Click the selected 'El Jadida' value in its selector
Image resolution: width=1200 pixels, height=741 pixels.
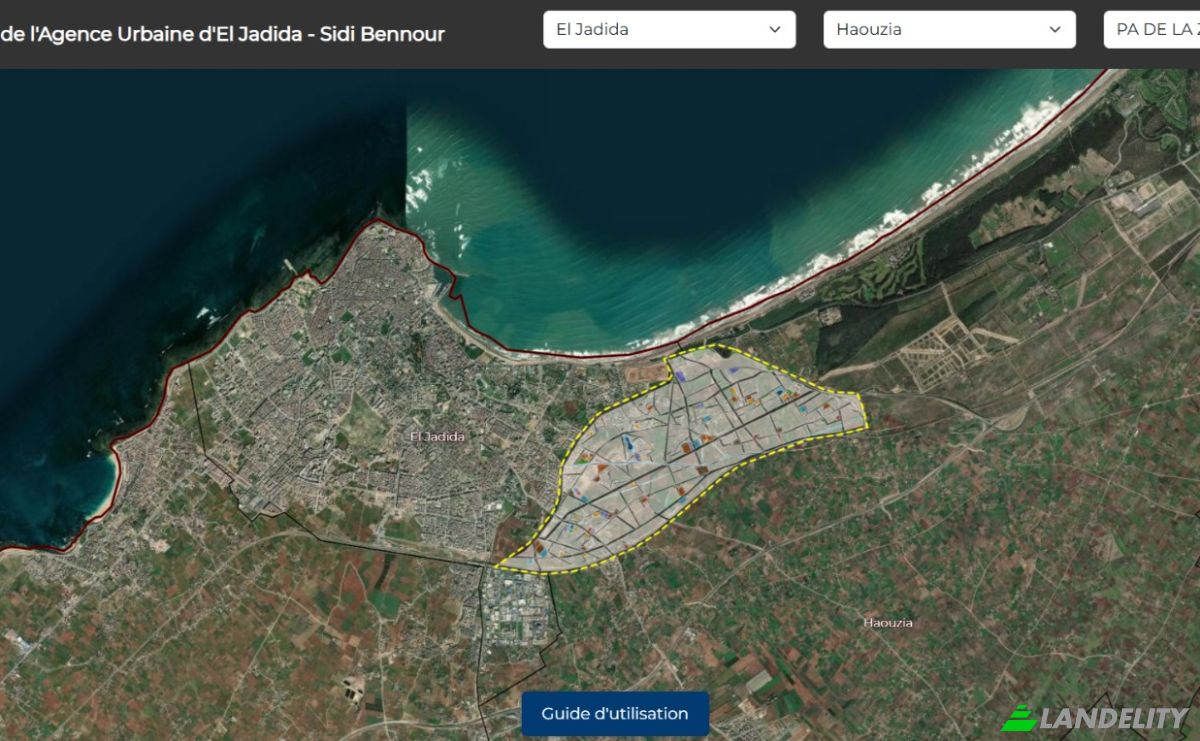coord(590,29)
